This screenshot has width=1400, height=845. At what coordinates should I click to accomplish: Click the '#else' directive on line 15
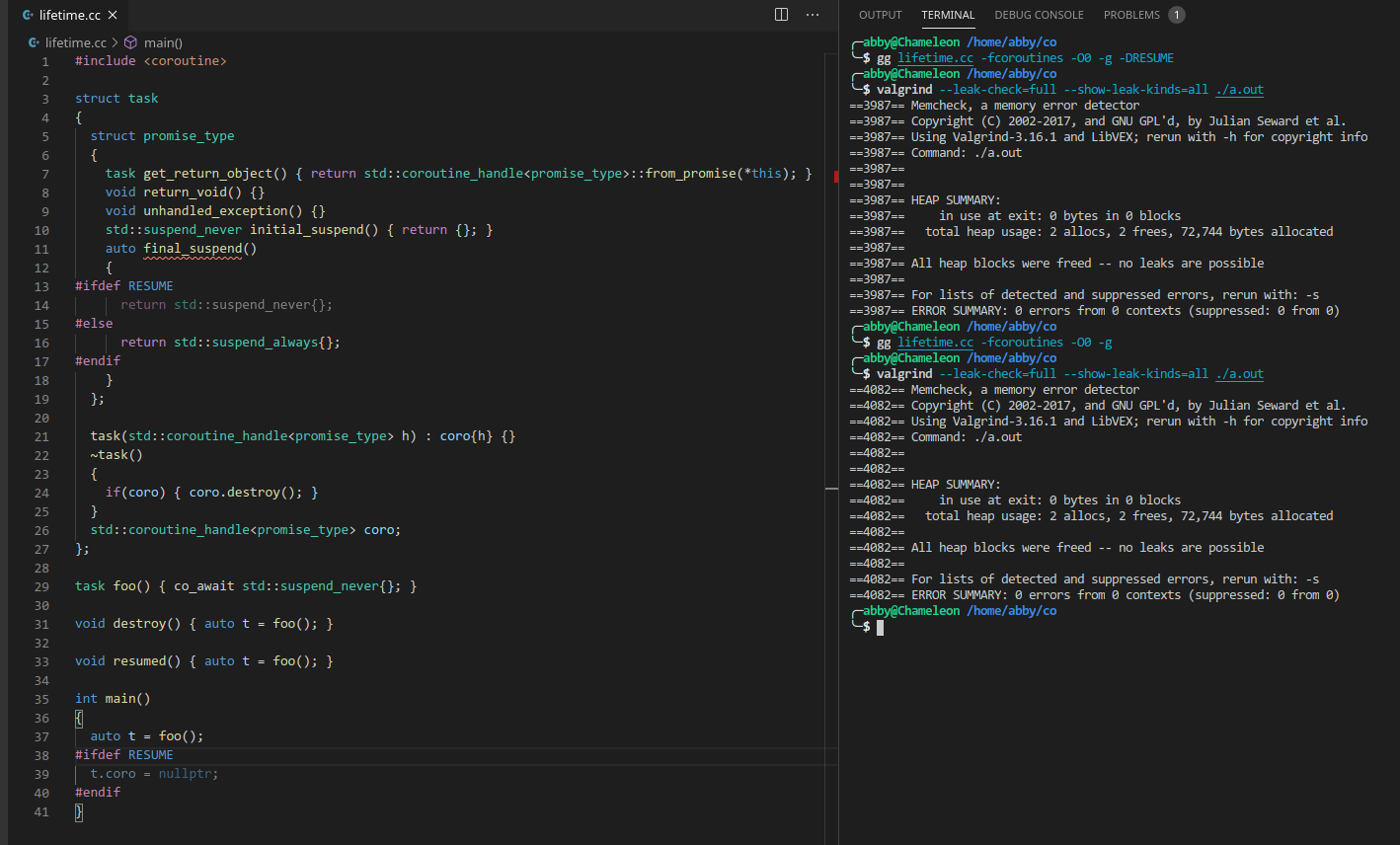click(94, 324)
